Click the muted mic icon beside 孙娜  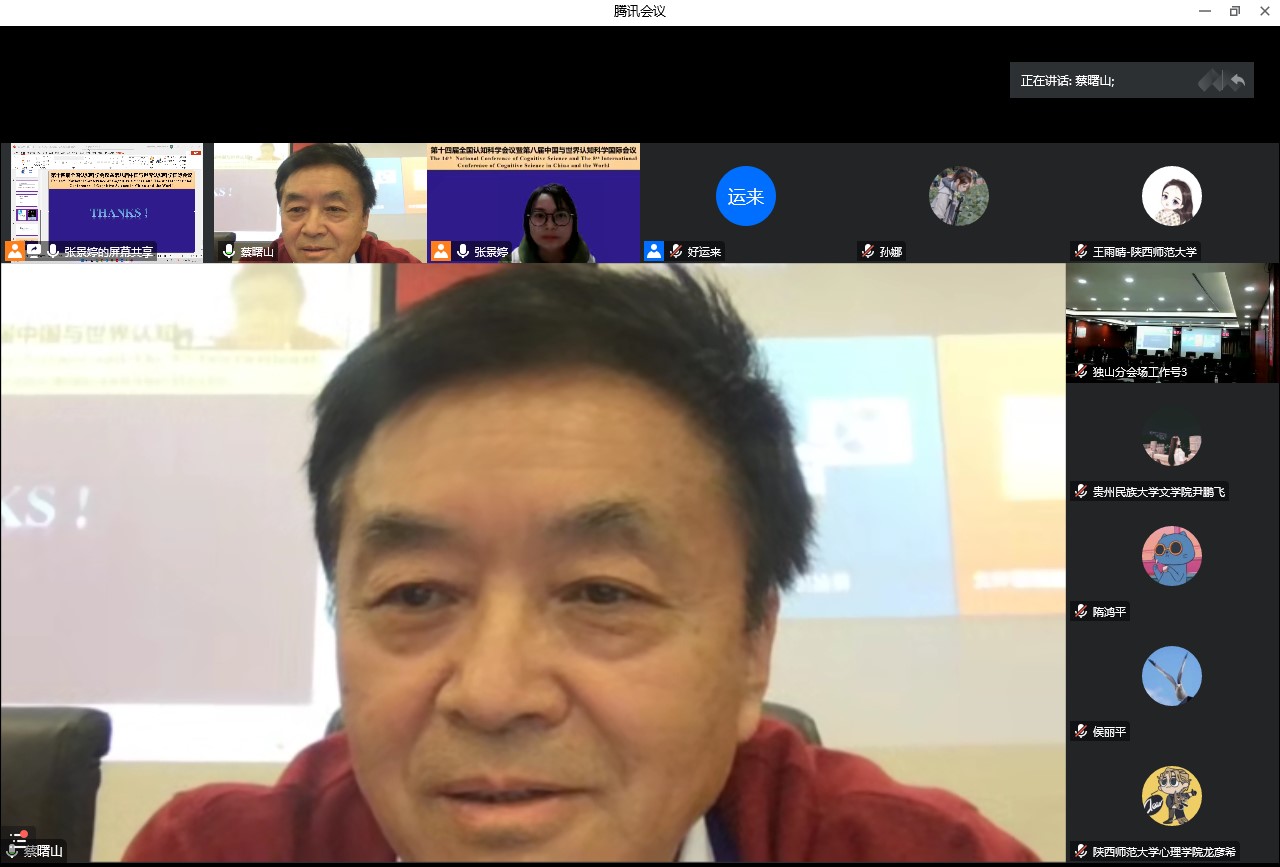pyautogui.click(x=868, y=251)
